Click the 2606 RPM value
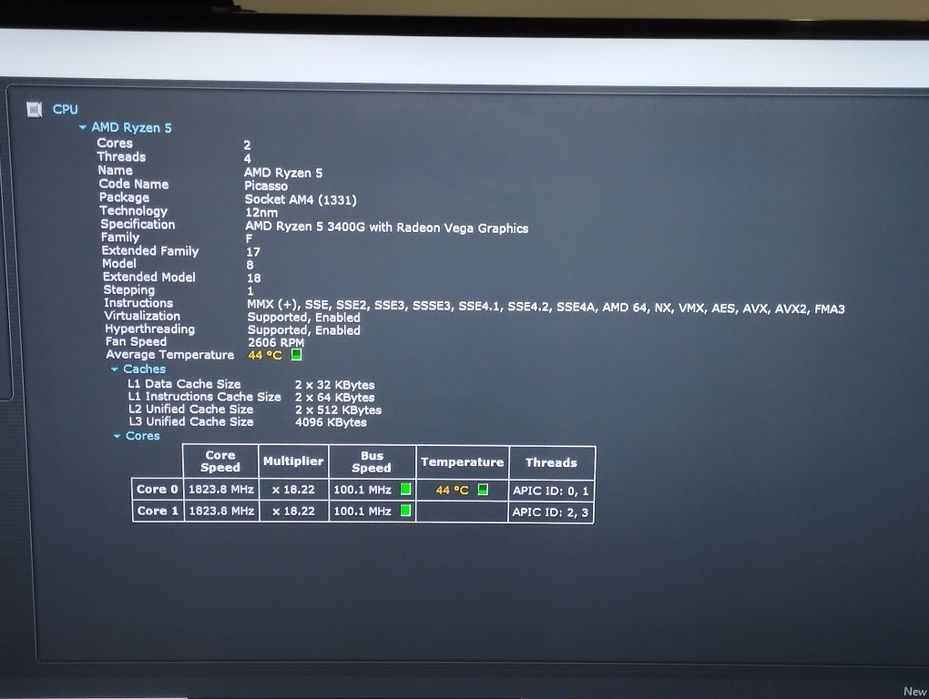 [x=276, y=342]
